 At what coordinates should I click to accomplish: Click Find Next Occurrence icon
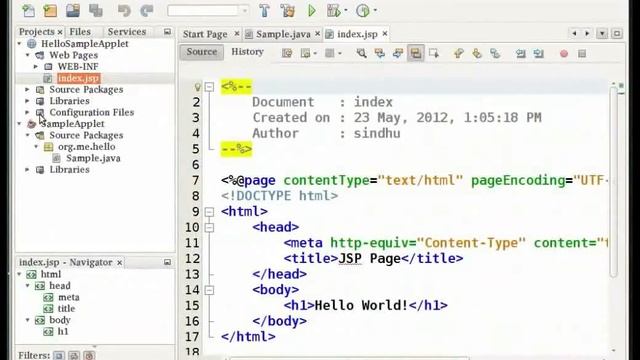pos(398,53)
